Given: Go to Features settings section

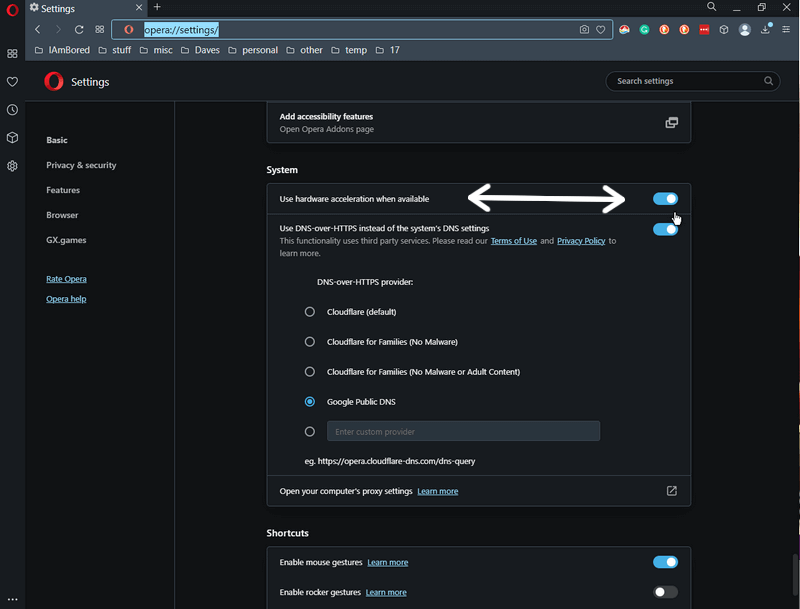Looking at the screenshot, I should (63, 190).
